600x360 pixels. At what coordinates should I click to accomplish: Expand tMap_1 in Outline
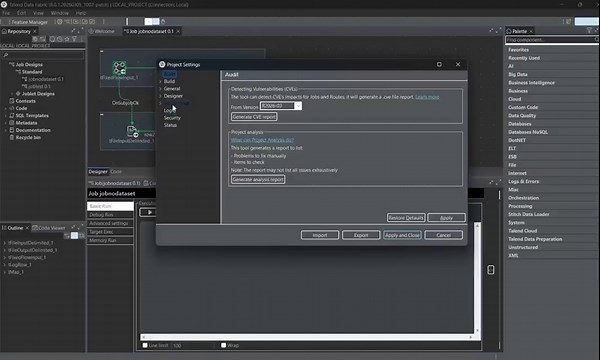click(4, 272)
